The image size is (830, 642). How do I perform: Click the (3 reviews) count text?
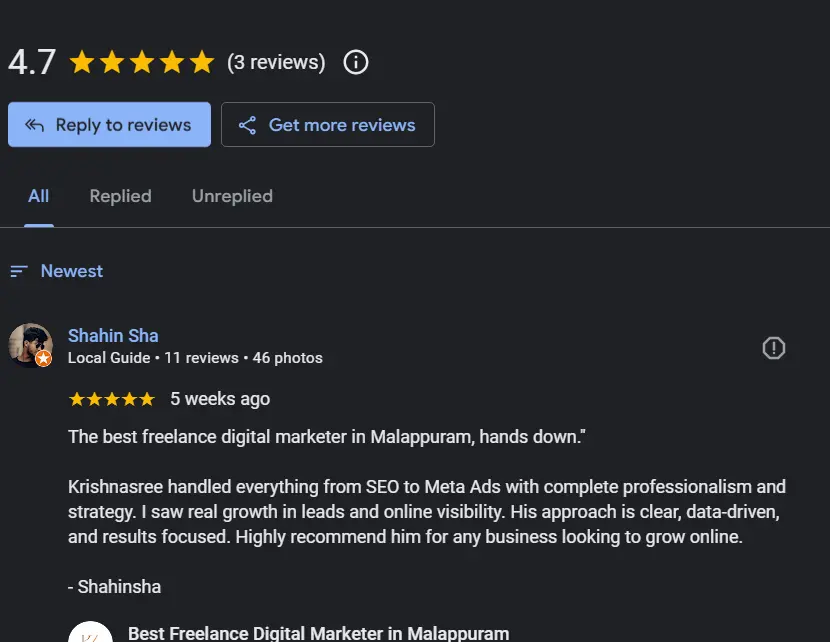pyautogui.click(x=276, y=63)
